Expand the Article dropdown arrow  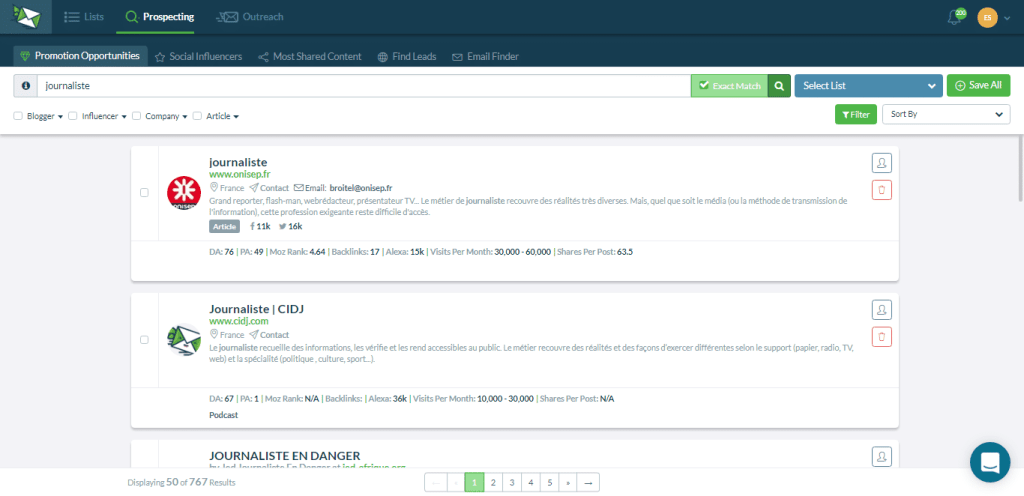(x=236, y=117)
